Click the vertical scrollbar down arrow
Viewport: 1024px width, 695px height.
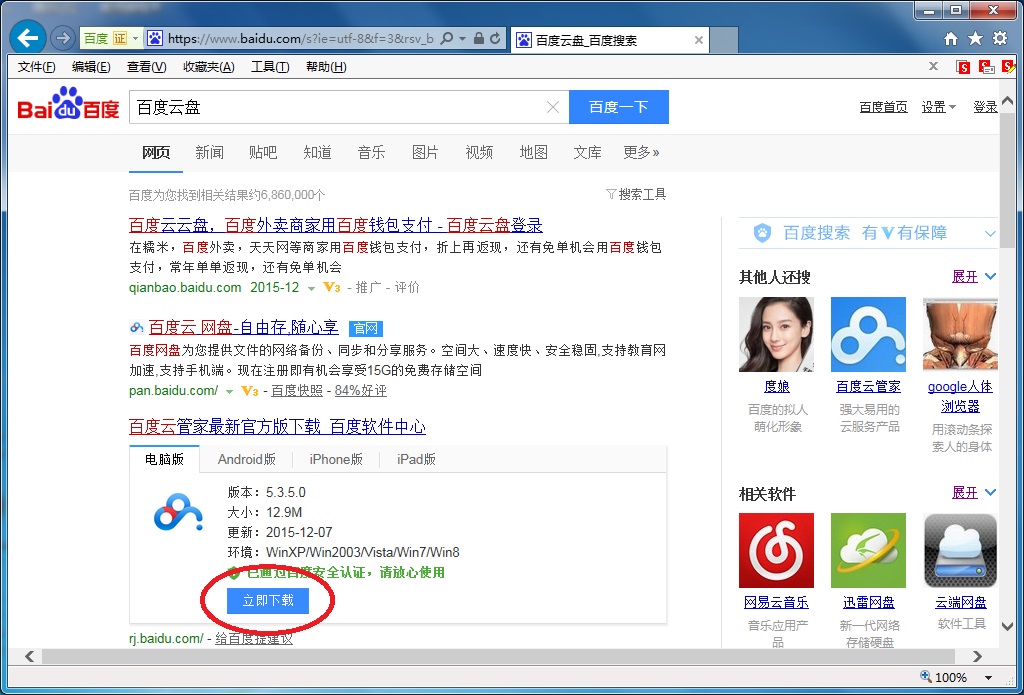[1008, 626]
